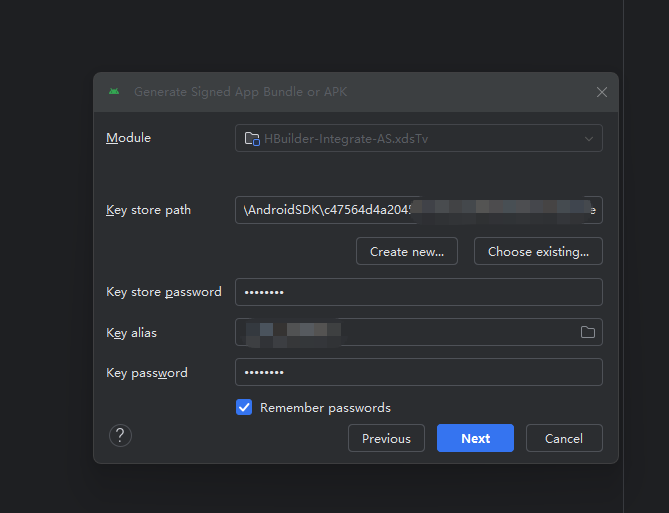The width and height of the screenshot is (669, 513).
Task: Proceed with the Next button
Action: point(475,438)
